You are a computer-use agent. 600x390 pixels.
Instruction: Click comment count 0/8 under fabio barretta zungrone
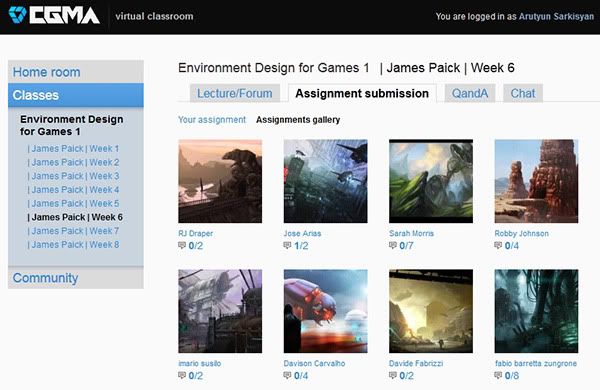512,376
